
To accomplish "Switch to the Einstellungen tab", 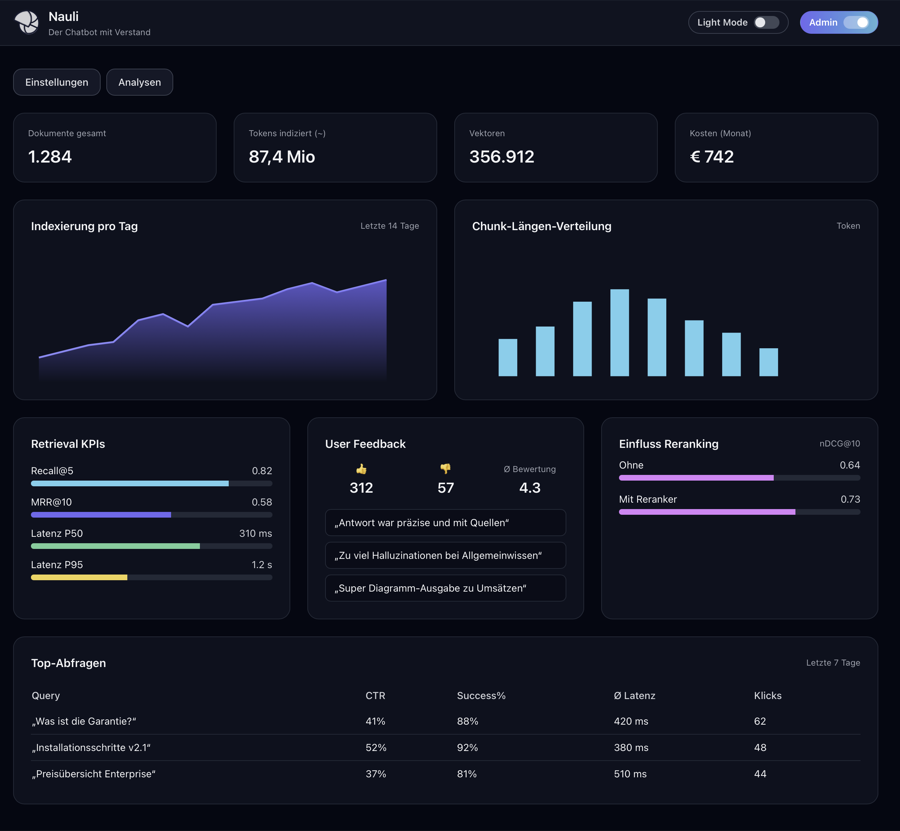I will (x=56, y=82).
